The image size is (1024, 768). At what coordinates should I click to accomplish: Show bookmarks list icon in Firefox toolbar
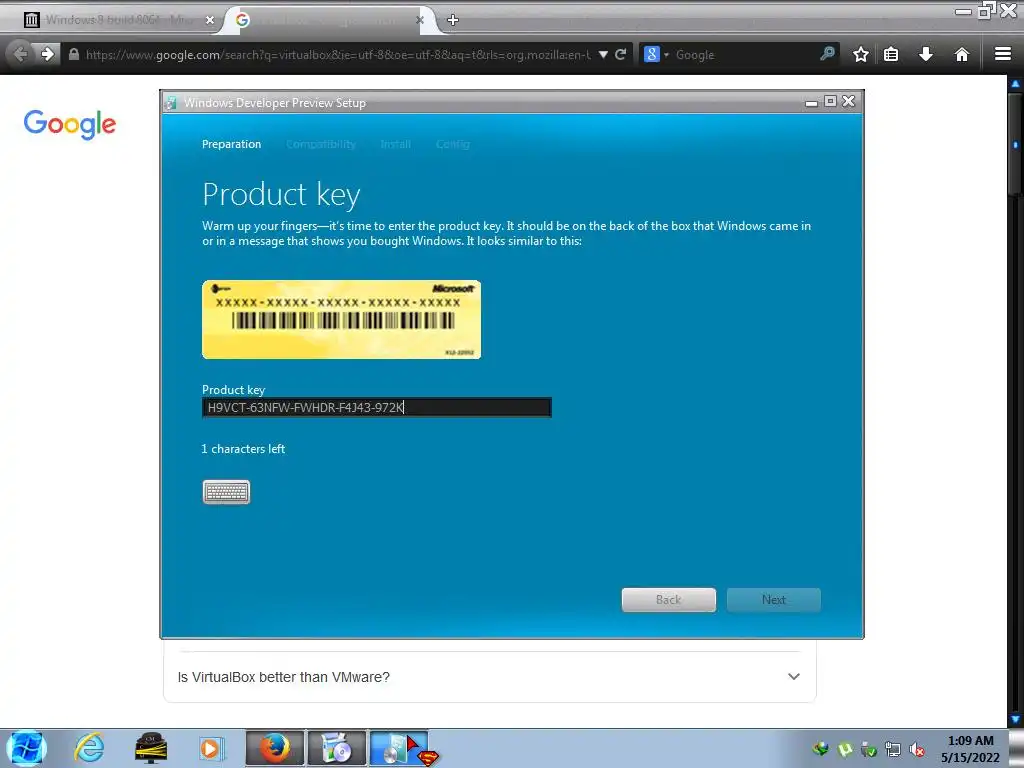coord(891,54)
